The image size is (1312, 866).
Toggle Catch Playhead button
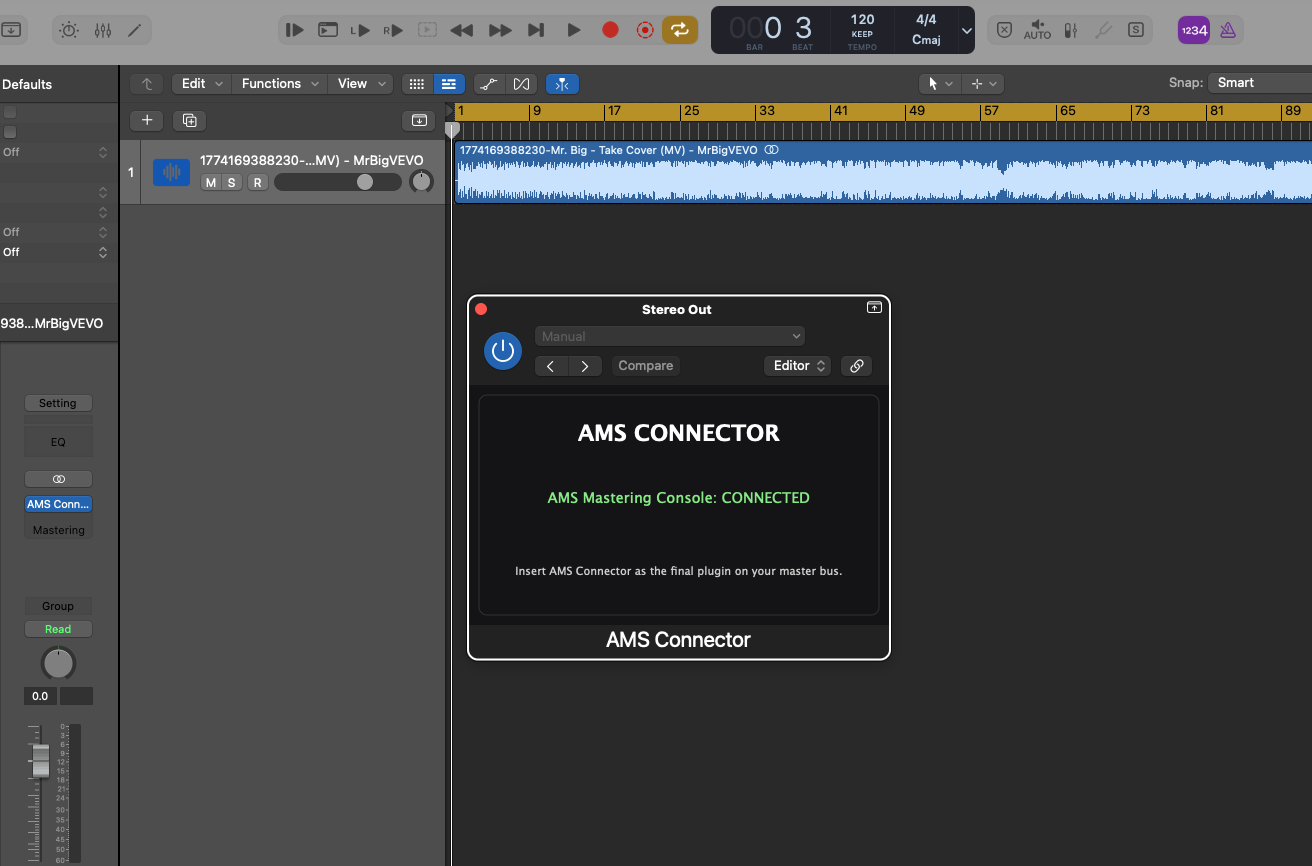[562, 84]
